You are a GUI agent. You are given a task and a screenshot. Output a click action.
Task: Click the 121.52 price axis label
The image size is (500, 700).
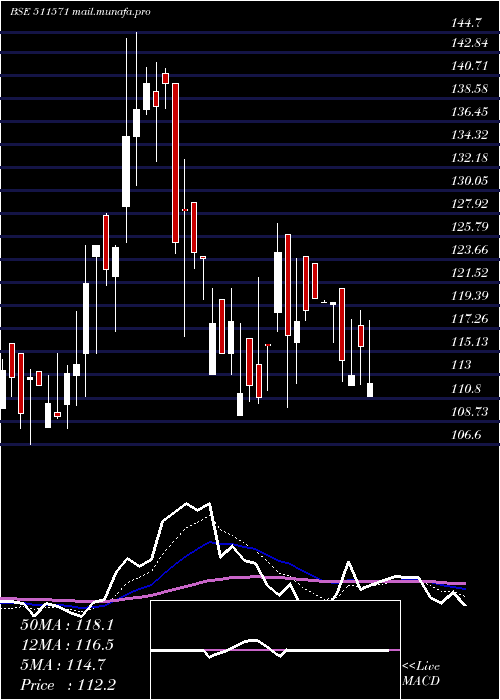pyautogui.click(x=469, y=273)
